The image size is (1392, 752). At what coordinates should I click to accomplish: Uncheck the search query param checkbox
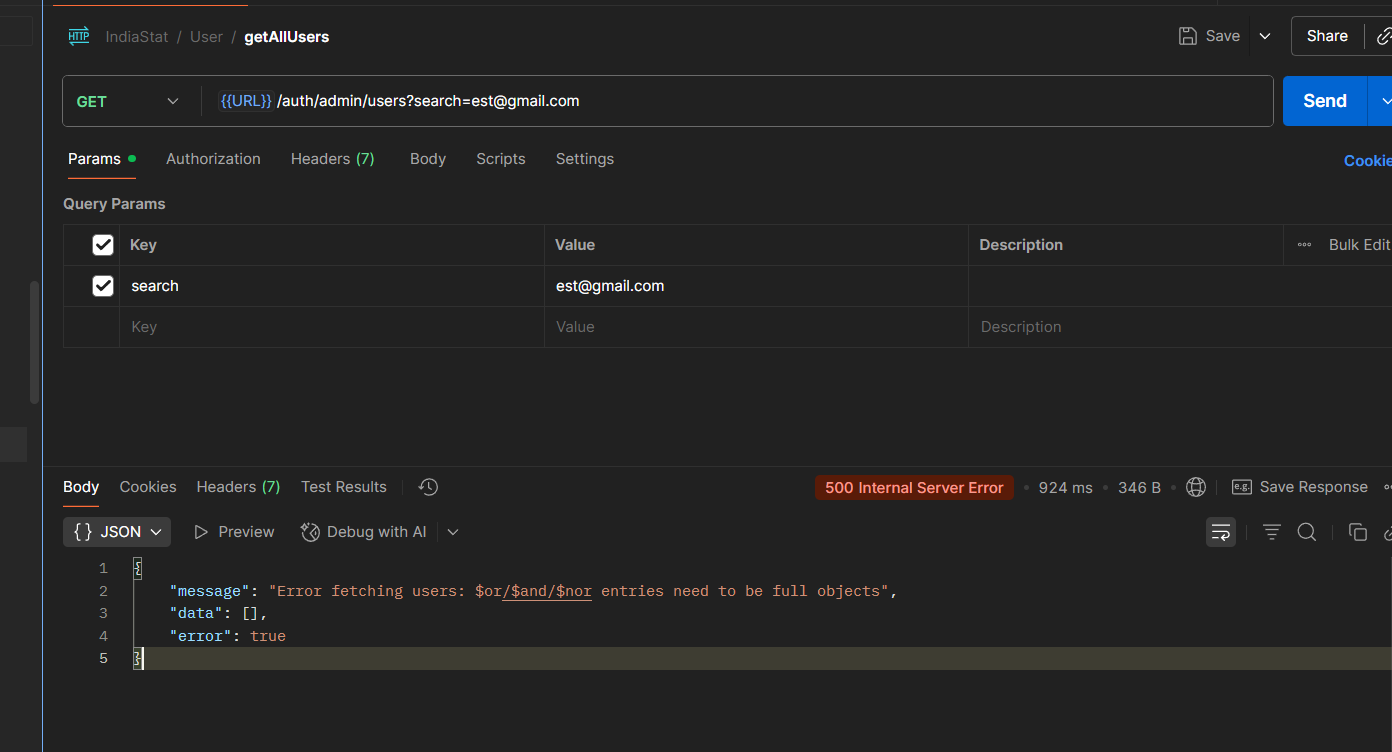(103, 286)
